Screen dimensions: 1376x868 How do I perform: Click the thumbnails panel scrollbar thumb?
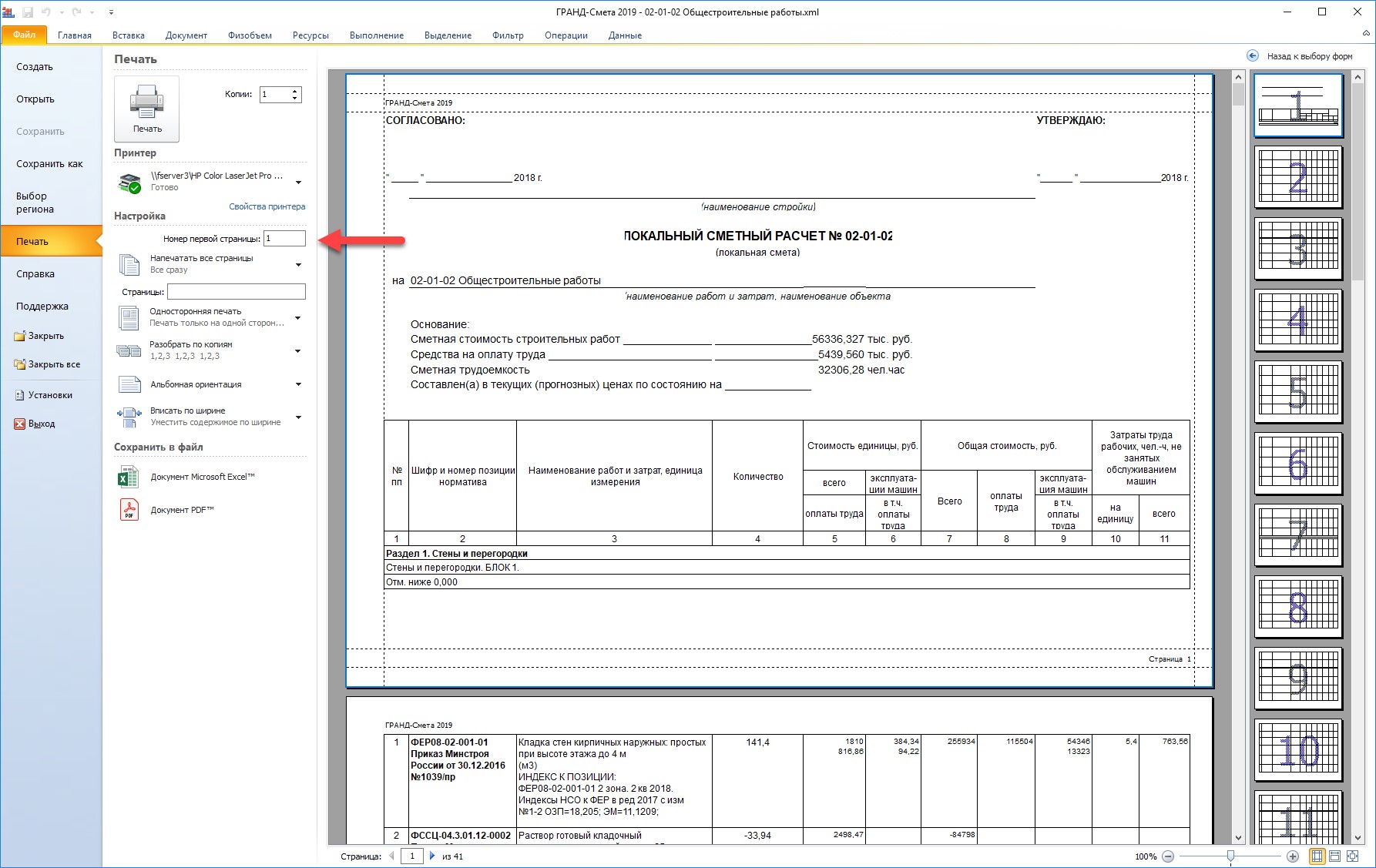click(x=1358, y=181)
